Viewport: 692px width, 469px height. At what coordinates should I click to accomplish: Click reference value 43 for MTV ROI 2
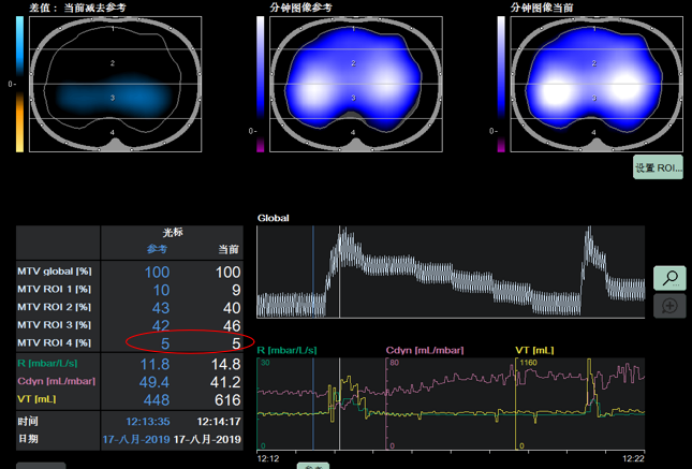pos(161,308)
